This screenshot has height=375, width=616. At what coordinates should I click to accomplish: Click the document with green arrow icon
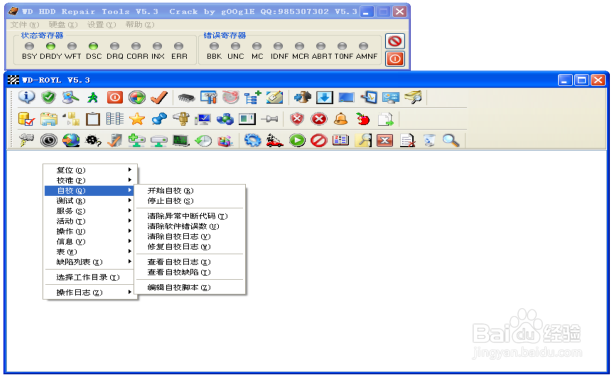click(385, 119)
